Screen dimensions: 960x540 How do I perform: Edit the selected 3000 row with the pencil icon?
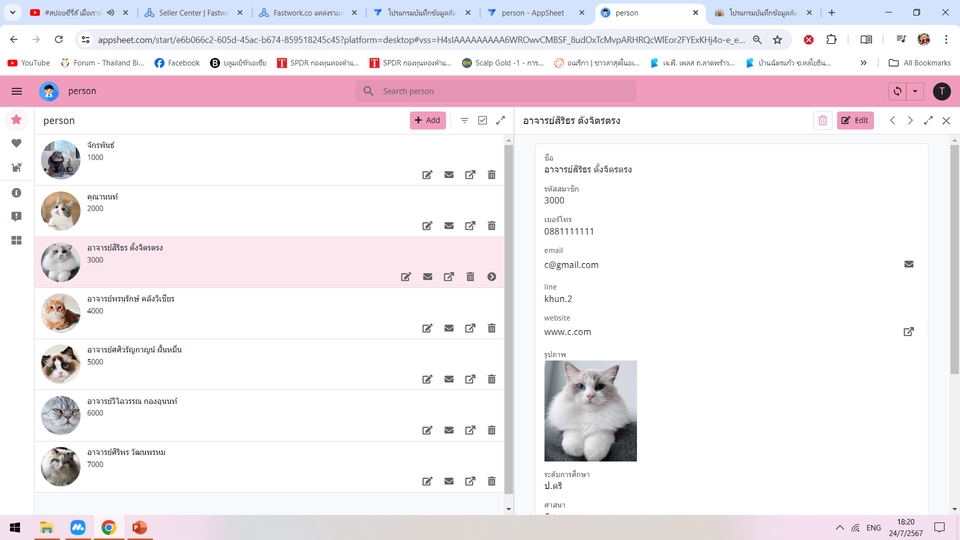click(x=406, y=277)
